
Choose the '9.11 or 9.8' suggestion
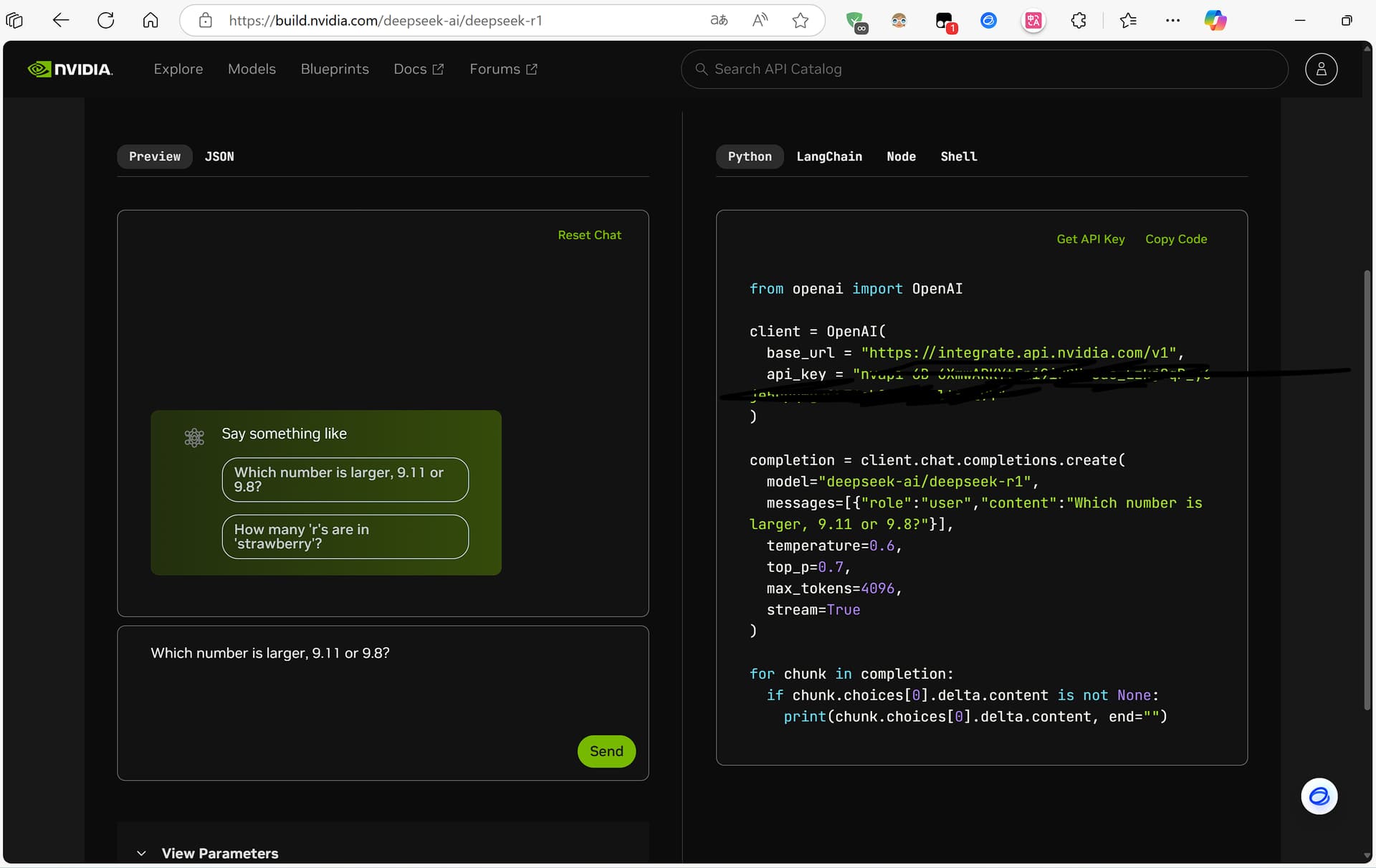click(x=345, y=480)
